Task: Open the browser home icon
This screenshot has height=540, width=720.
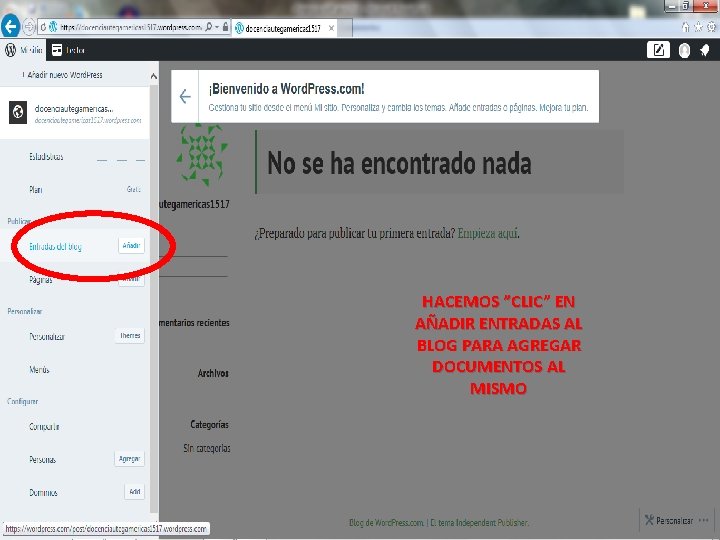Action: [x=686, y=27]
